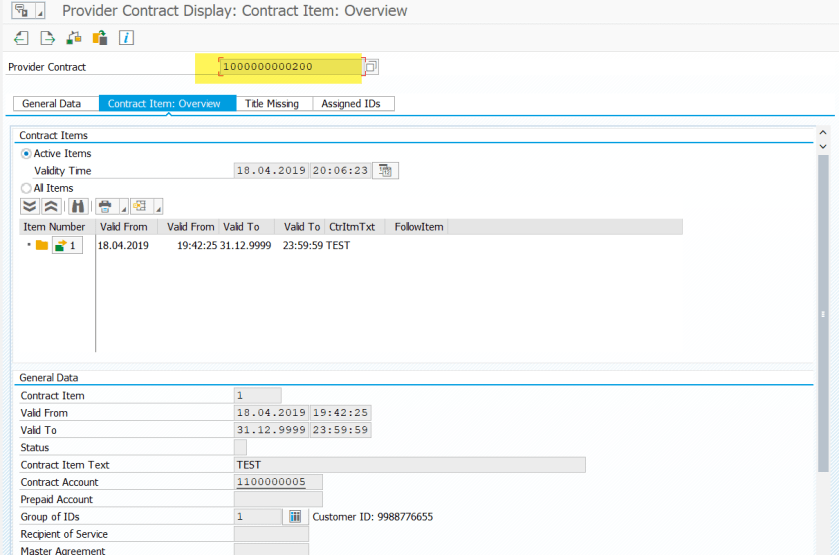Click the vertical scrollbar up arrow
This screenshot has height=555, width=839.
(823, 132)
